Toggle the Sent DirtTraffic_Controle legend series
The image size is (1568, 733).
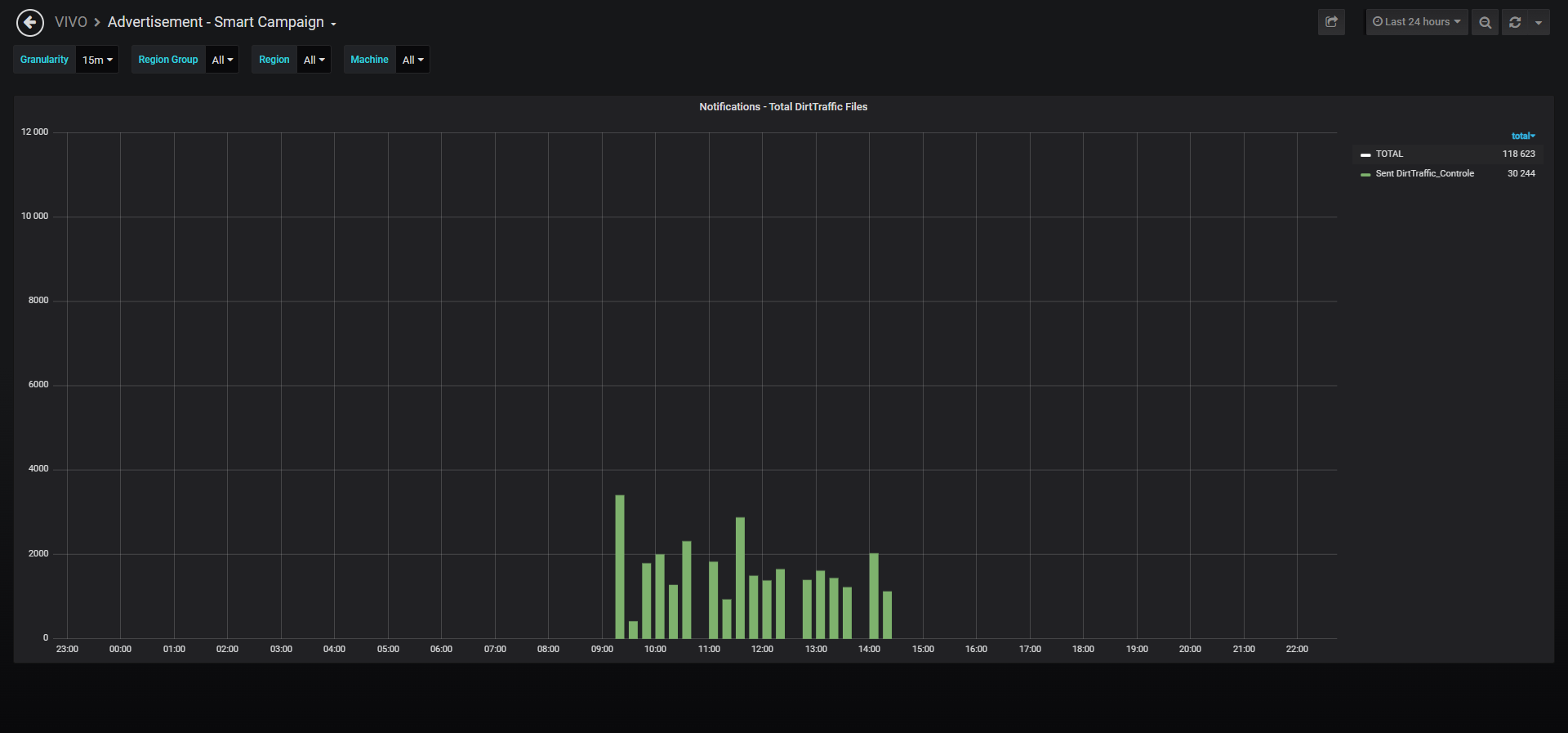click(x=1424, y=173)
